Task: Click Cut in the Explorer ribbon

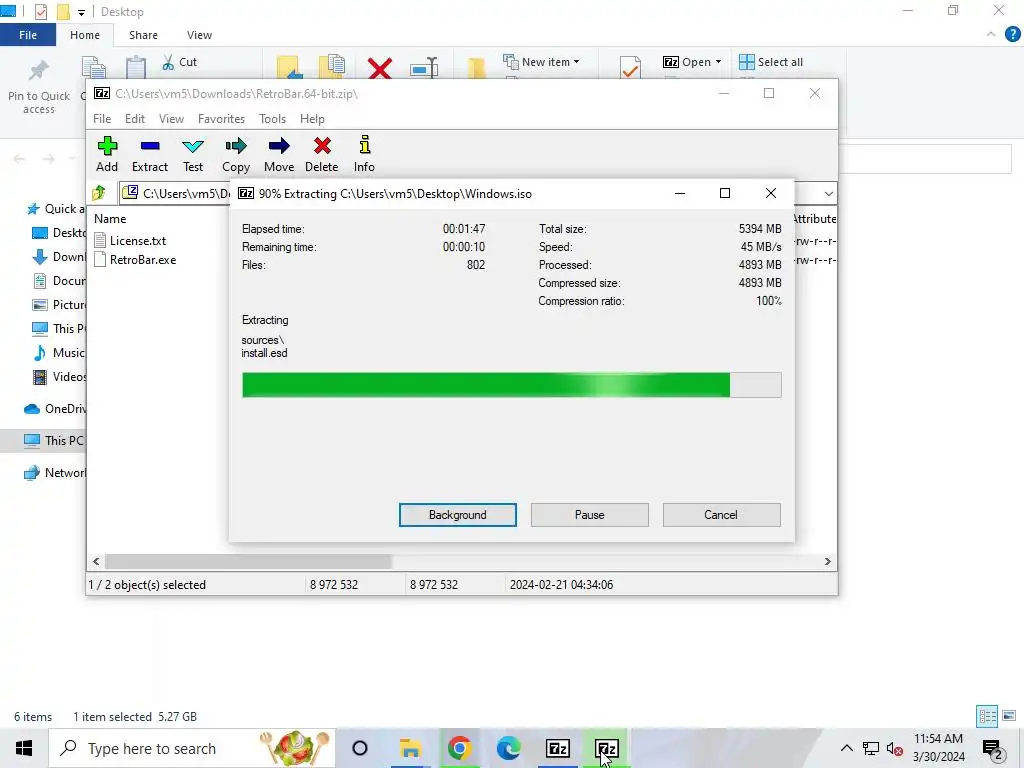Action: pyautogui.click(x=180, y=62)
